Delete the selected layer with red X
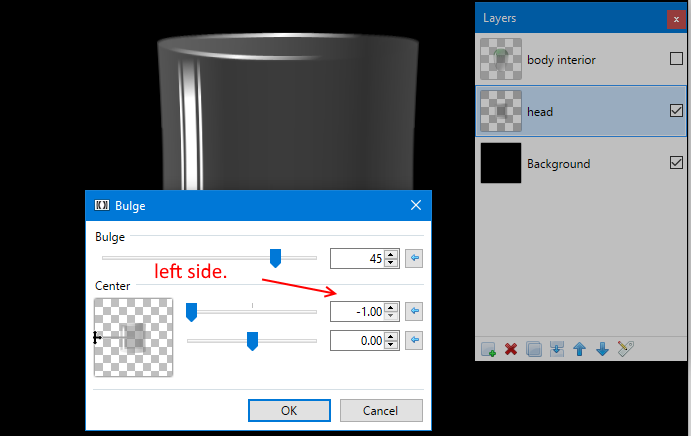This screenshot has width=691, height=436. pyautogui.click(x=511, y=349)
